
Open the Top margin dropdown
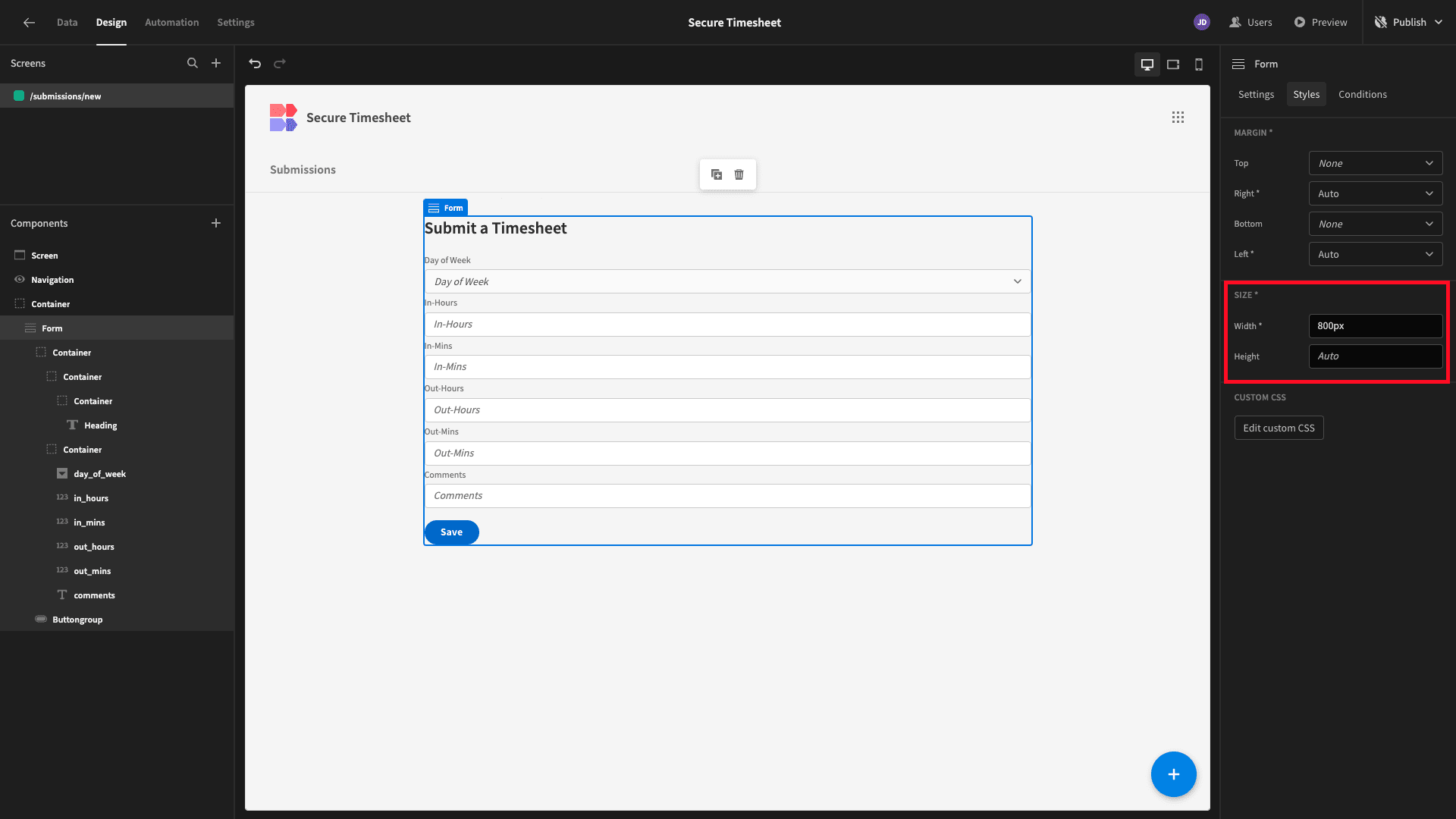[x=1376, y=163]
